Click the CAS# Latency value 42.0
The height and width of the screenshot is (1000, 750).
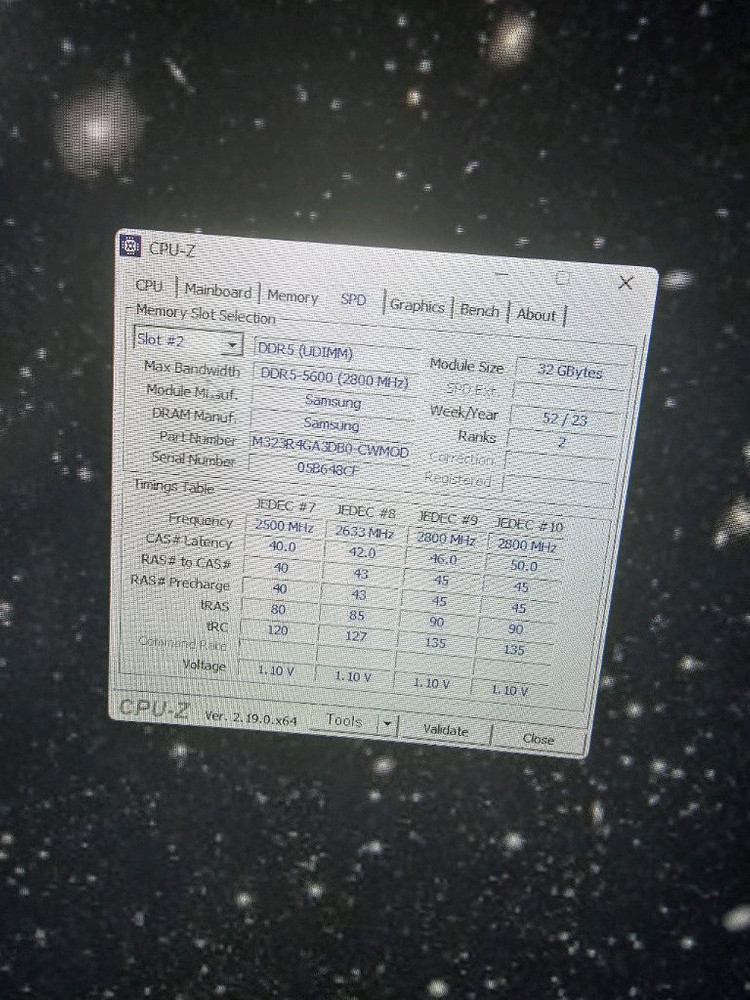pyautogui.click(x=362, y=552)
